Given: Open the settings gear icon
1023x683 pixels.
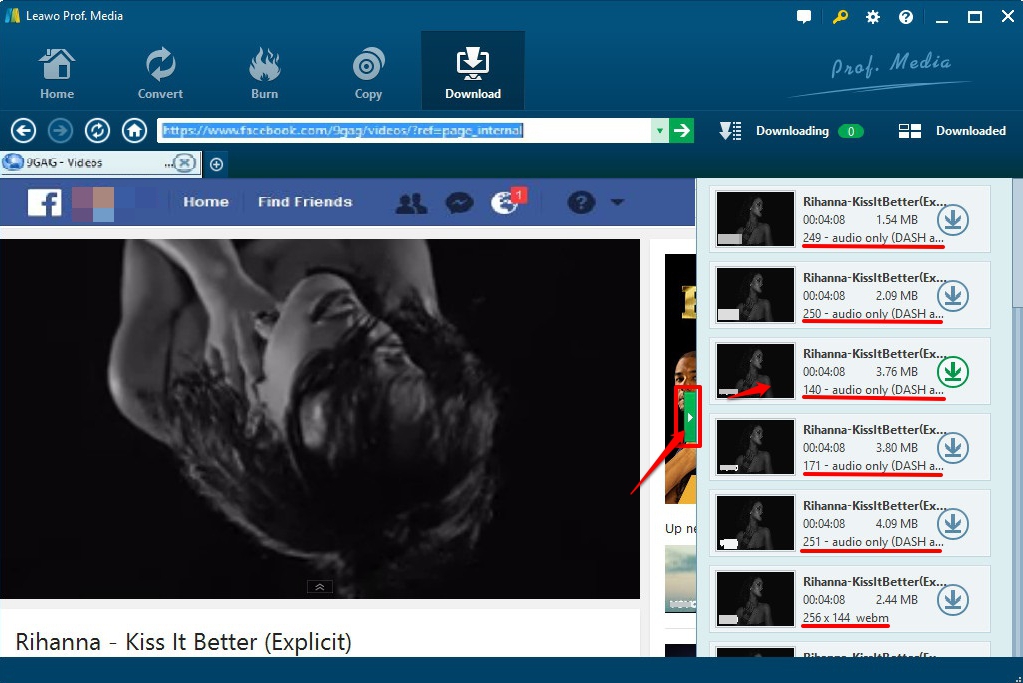Looking at the screenshot, I should click(x=873, y=17).
